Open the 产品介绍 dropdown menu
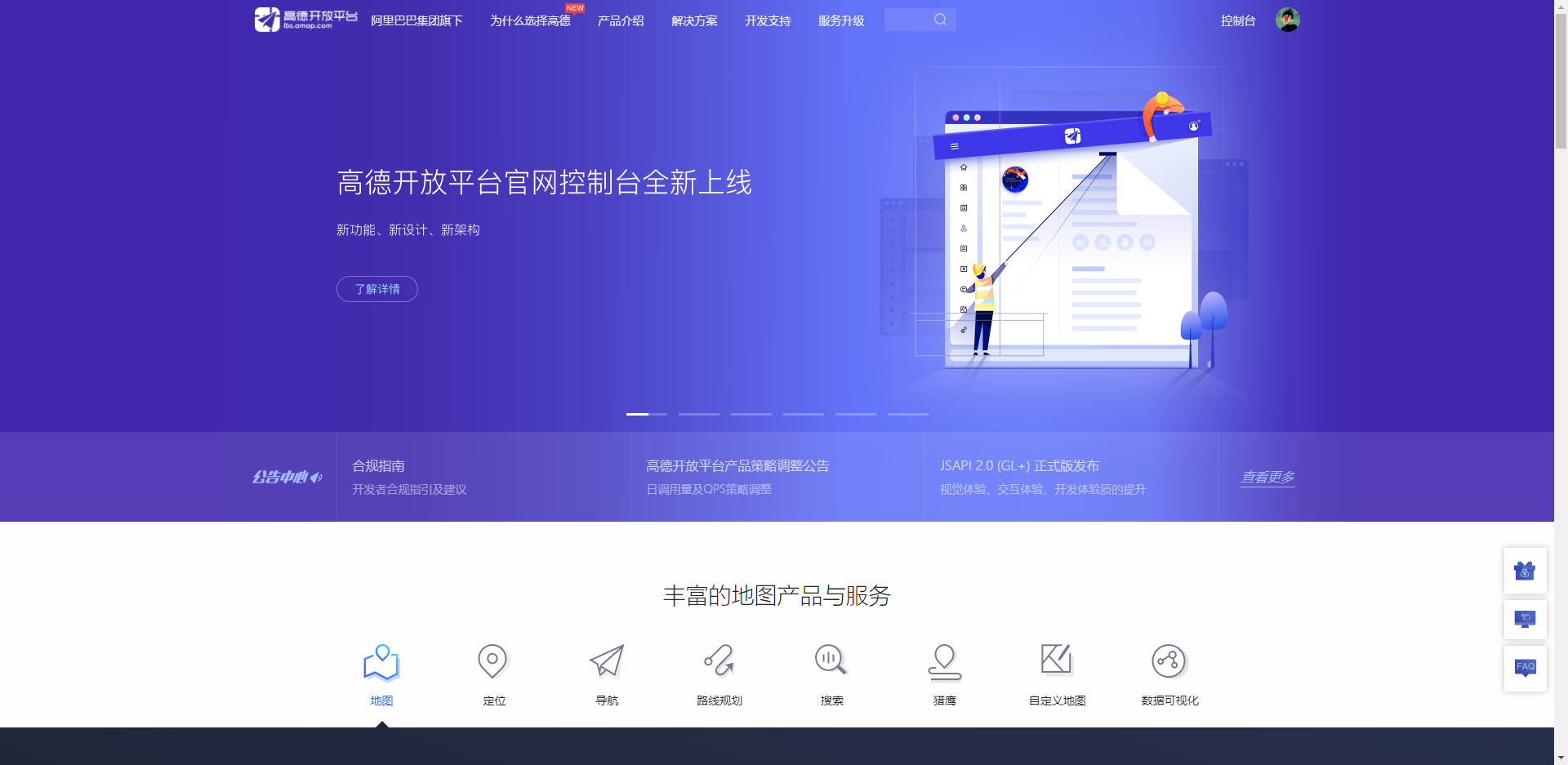Screen dimensions: 1568x765 621,20
